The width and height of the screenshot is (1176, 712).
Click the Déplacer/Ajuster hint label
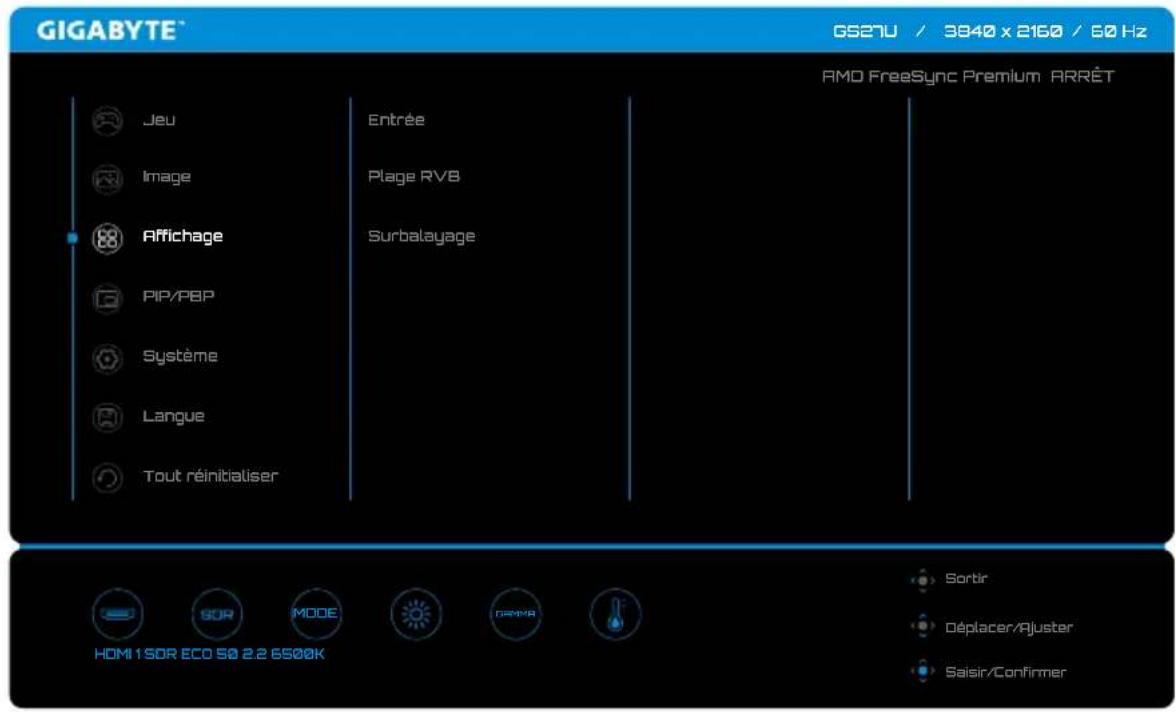tap(1009, 627)
